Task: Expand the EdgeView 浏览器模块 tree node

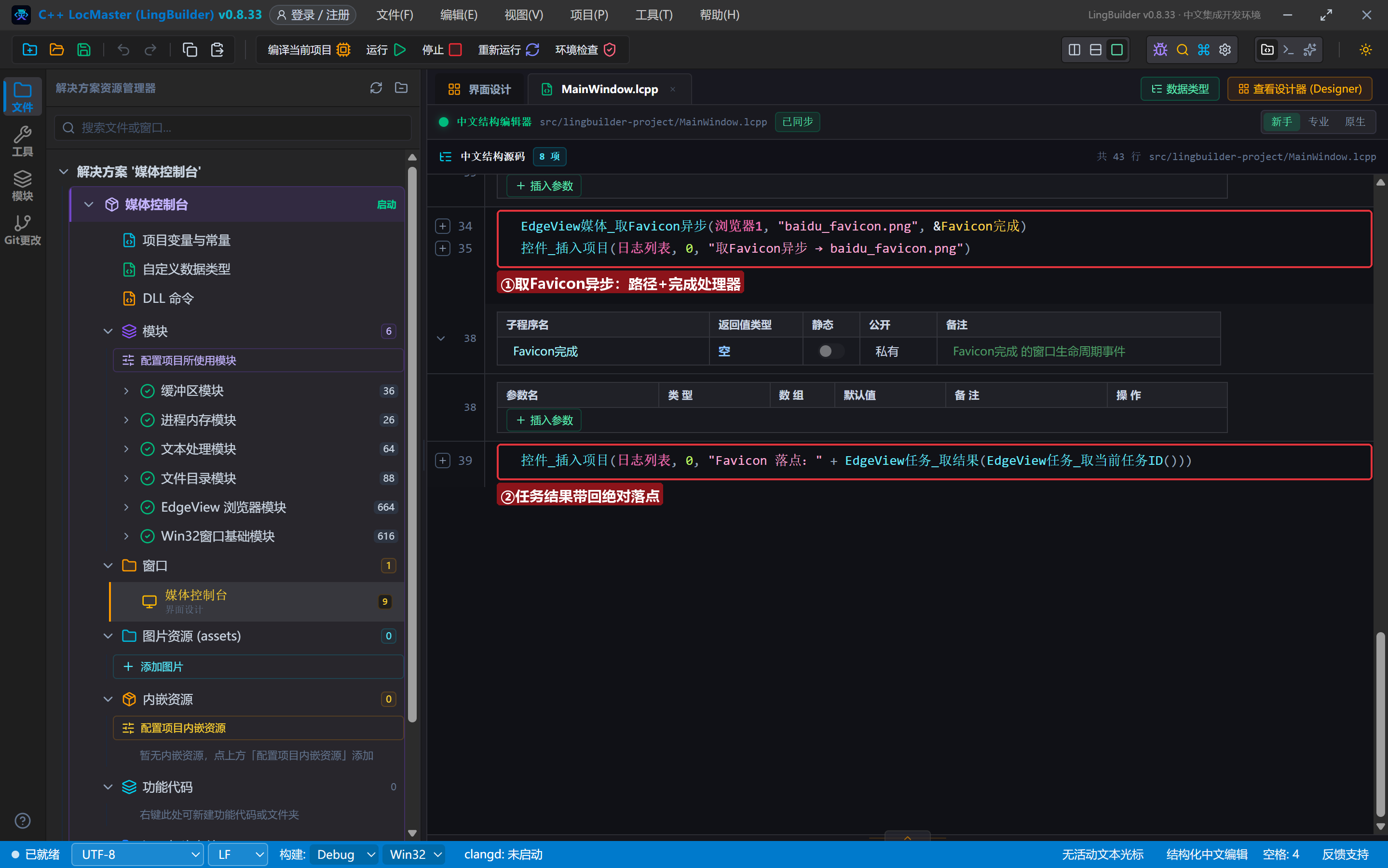Action: (126, 507)
